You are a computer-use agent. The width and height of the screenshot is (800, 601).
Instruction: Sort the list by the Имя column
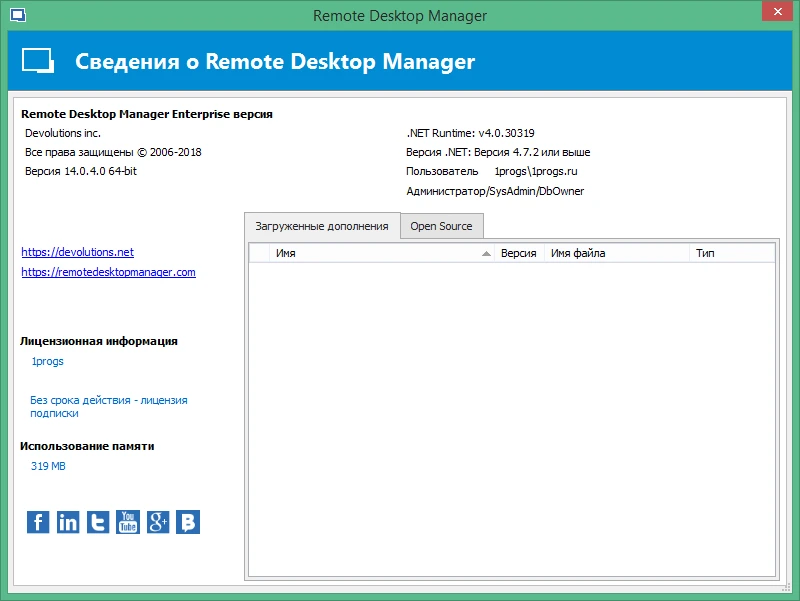382,253
